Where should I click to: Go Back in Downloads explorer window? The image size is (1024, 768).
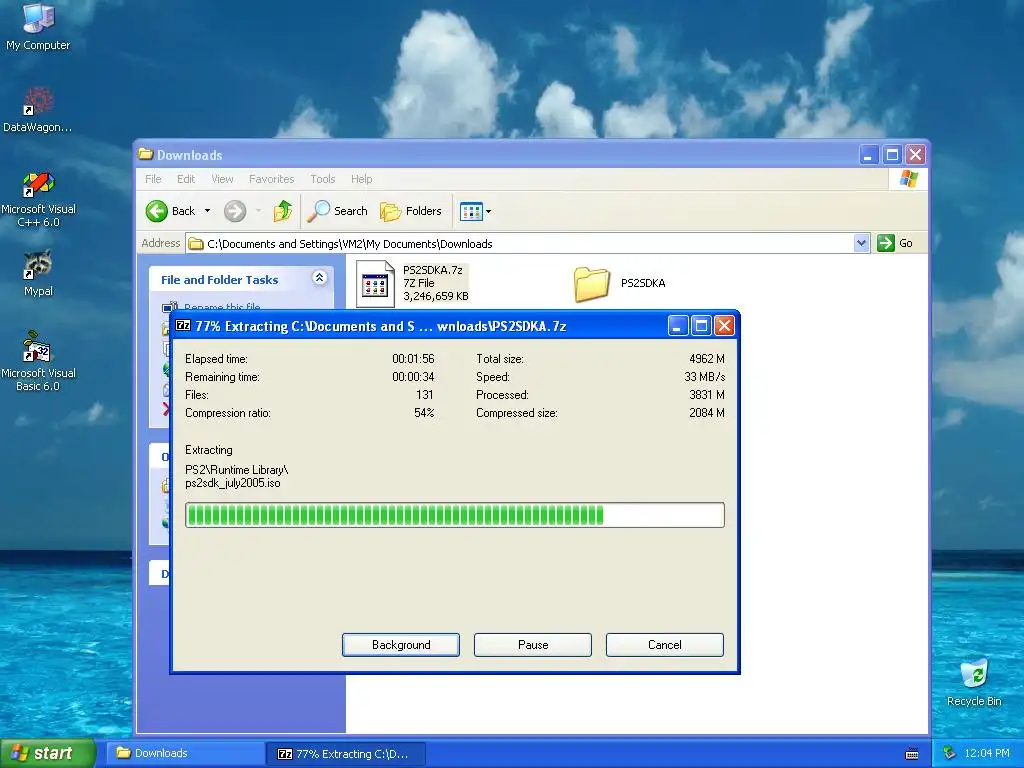pos(170,211)
